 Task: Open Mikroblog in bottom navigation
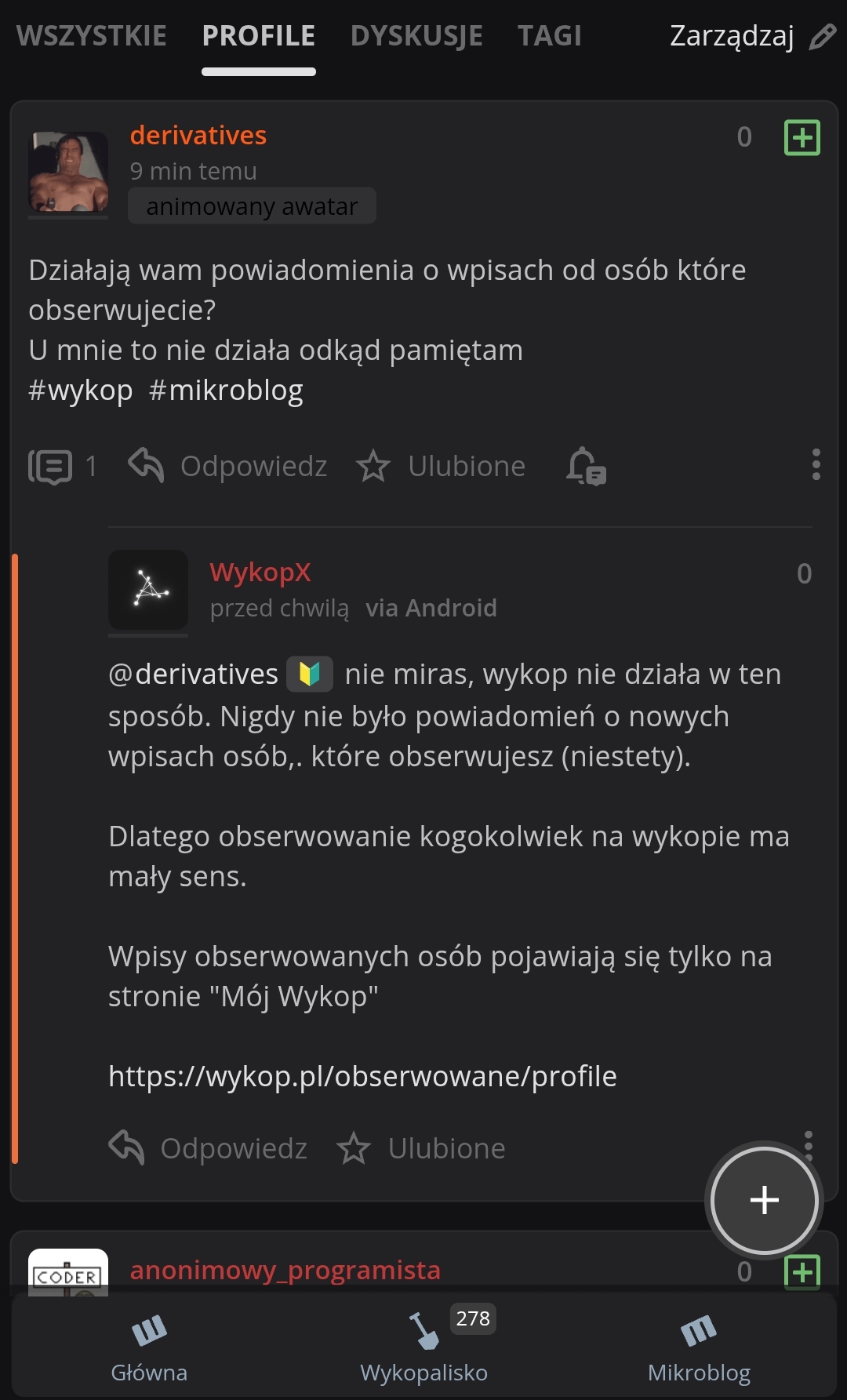pos(699,1347)
